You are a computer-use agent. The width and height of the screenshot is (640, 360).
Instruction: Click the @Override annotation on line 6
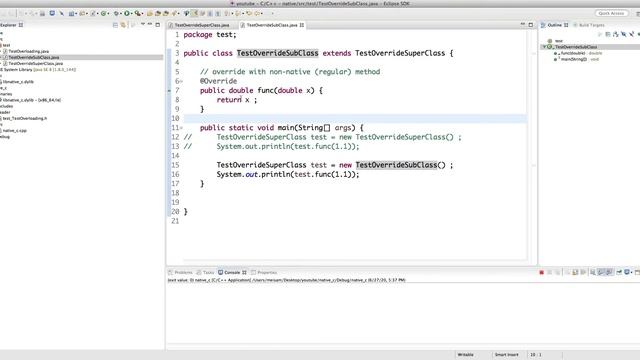click(x=218, y=81)
